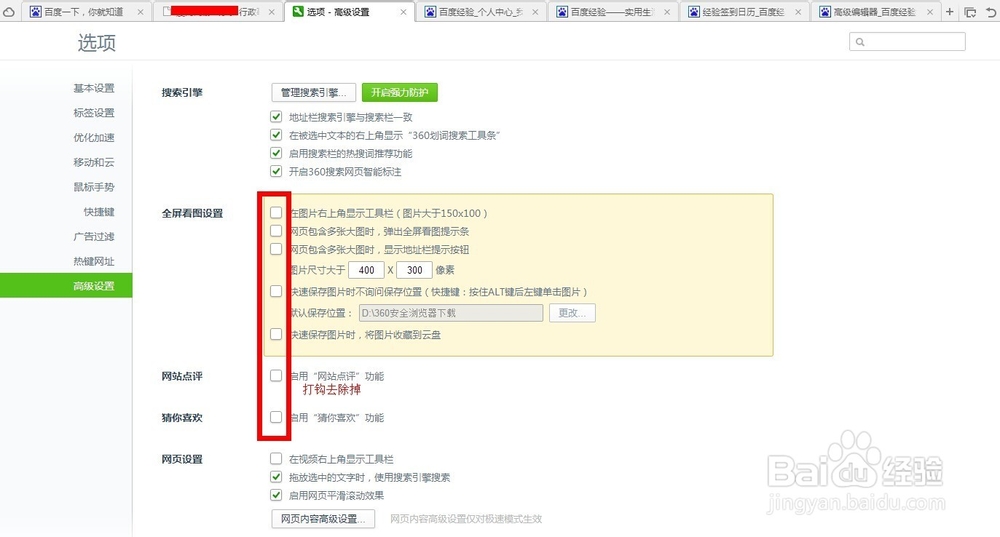
Task: Click the 更改 button for save location
Action: pos(572,313)
